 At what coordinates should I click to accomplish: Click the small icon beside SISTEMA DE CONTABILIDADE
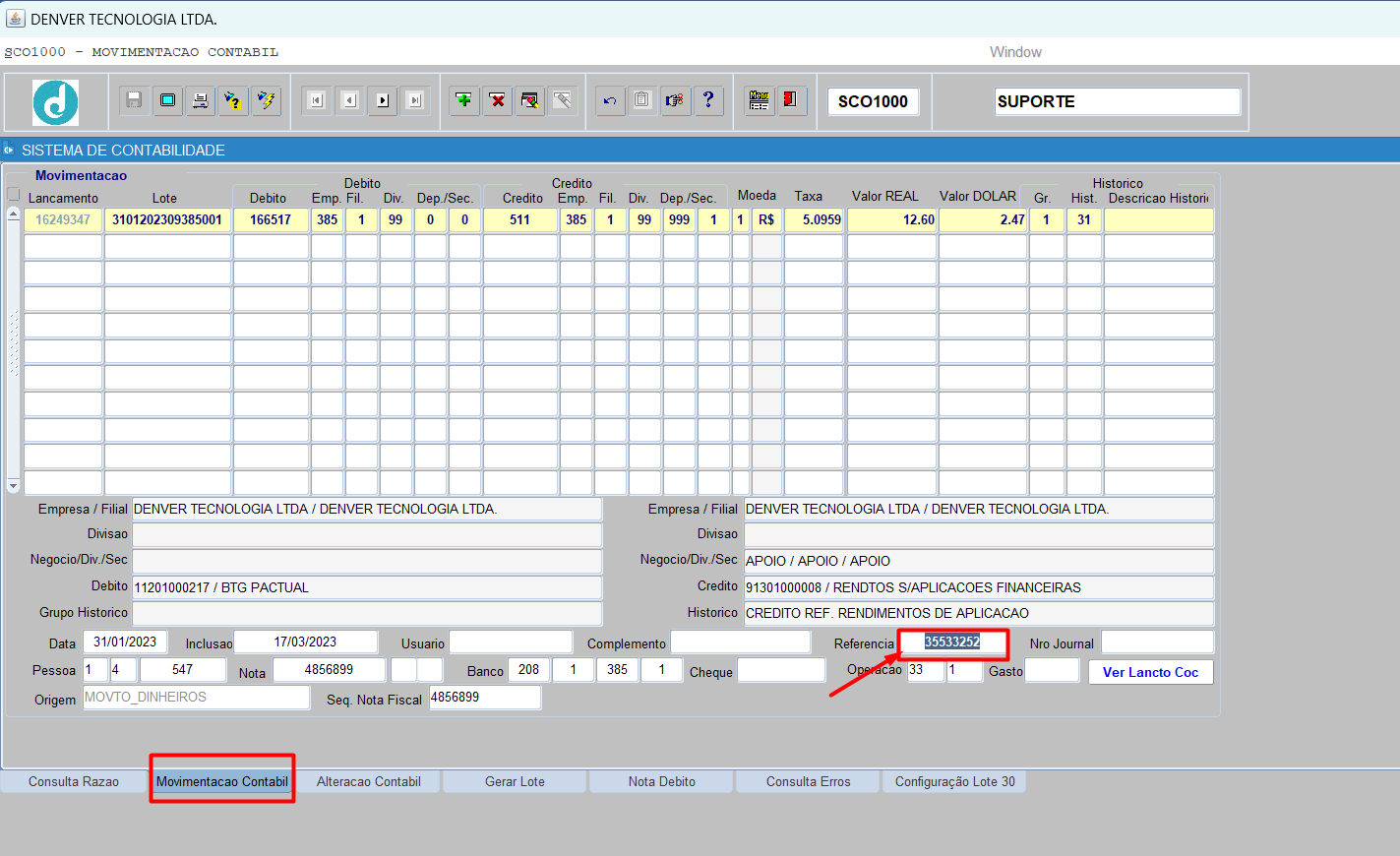point(9,150)
